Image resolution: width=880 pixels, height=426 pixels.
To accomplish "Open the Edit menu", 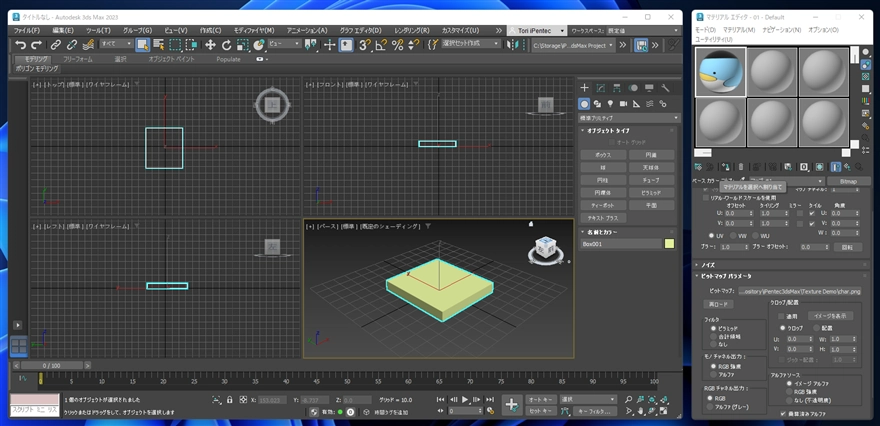I will tap(63, 30).
